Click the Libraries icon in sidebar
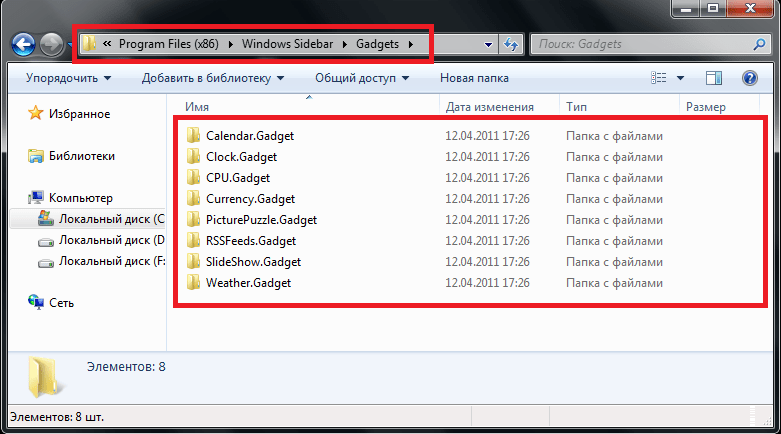781x434 pixels. (x=35, y=156)
